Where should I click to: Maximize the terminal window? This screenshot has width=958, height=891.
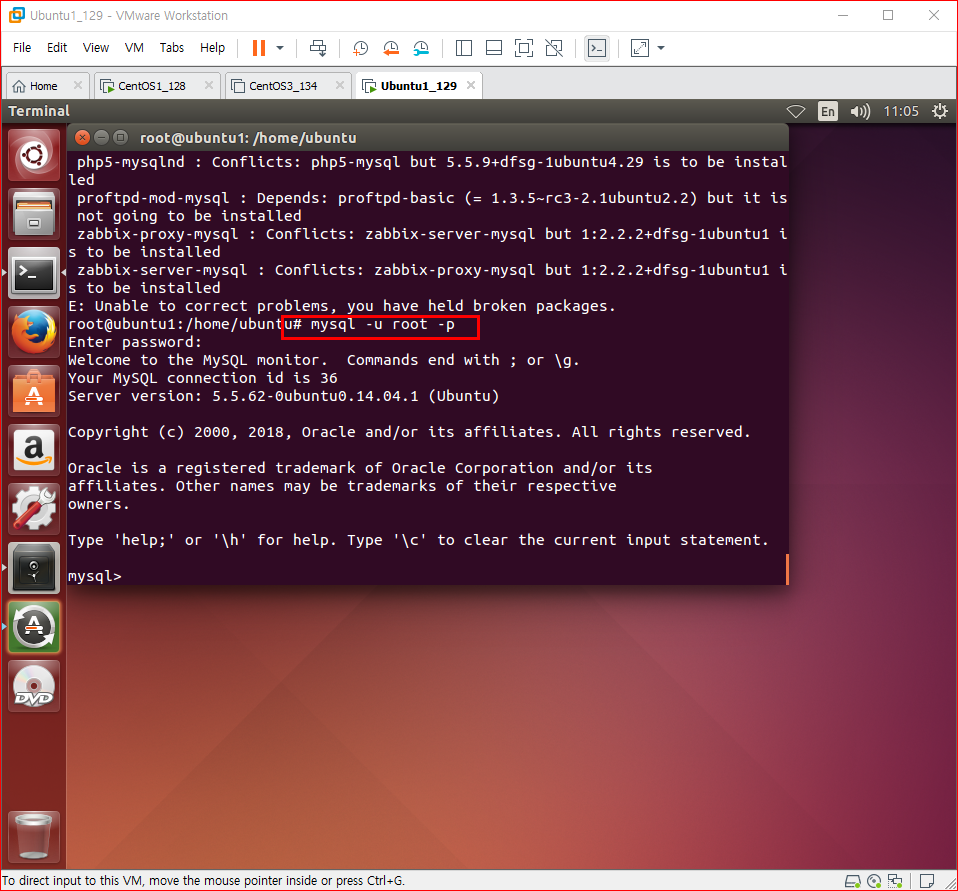click(x=120, y=138)
